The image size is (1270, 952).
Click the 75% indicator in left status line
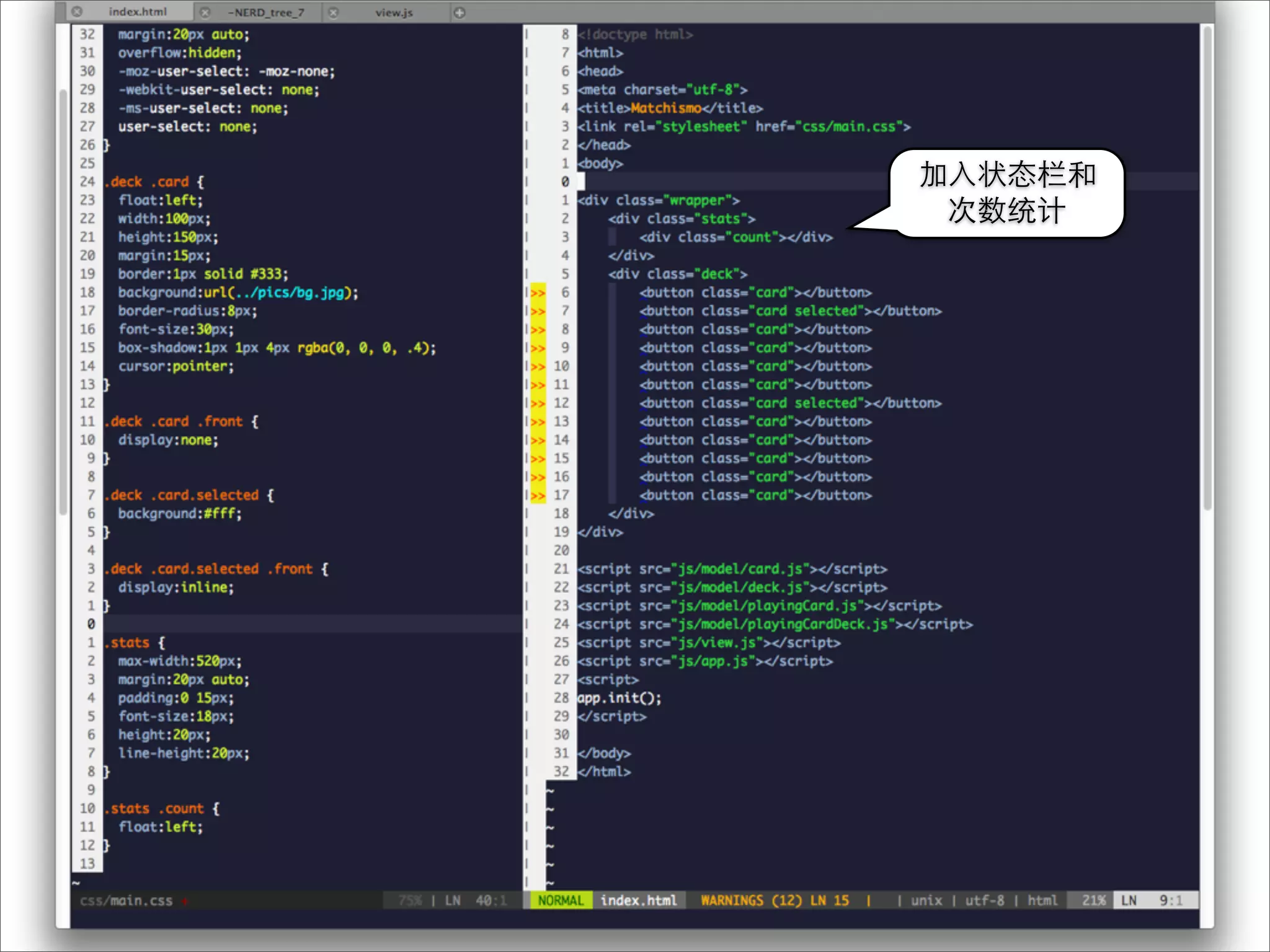coord(409,901)
